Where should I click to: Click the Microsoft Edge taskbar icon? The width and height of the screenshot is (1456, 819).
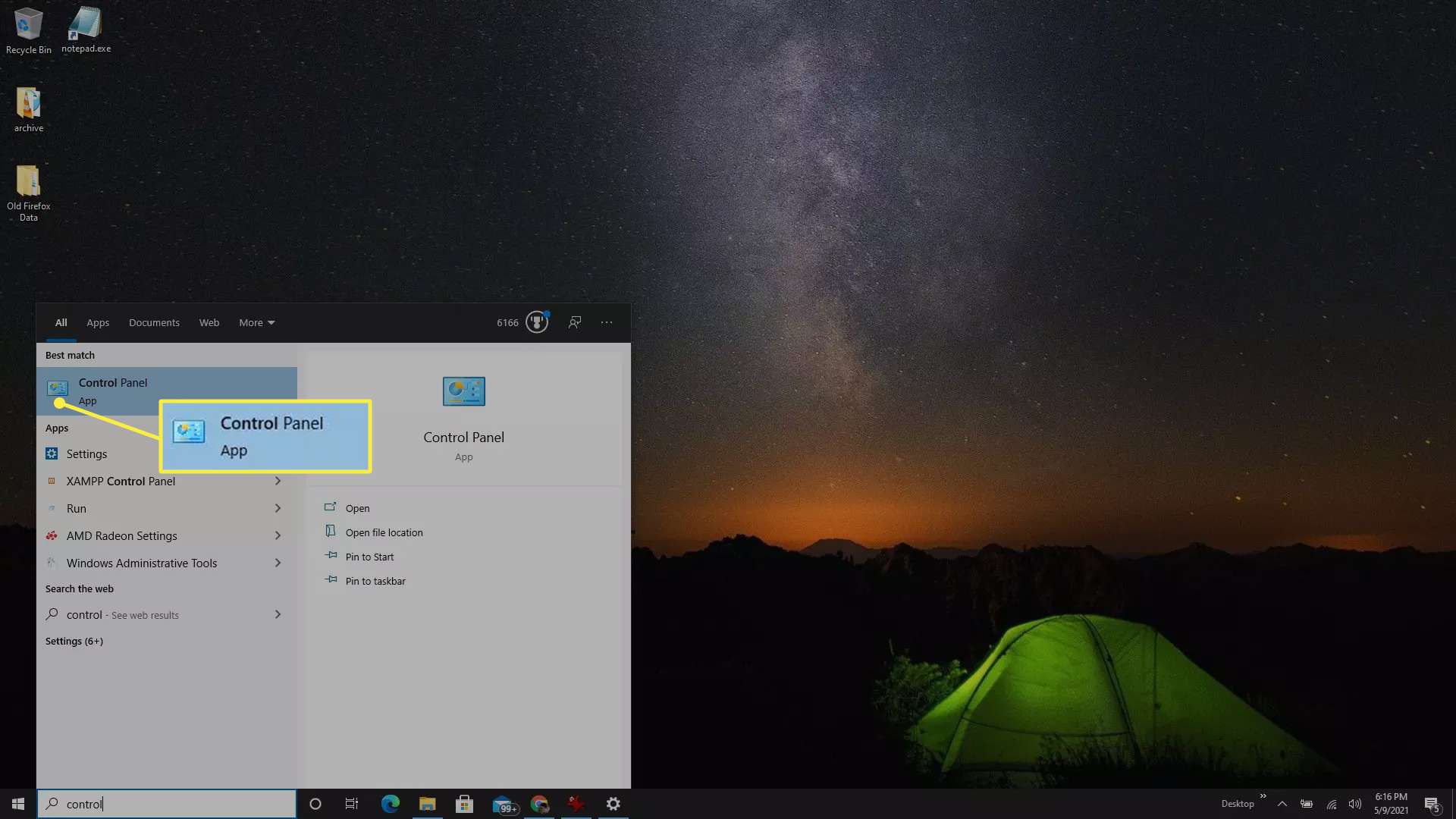point(391,803)
